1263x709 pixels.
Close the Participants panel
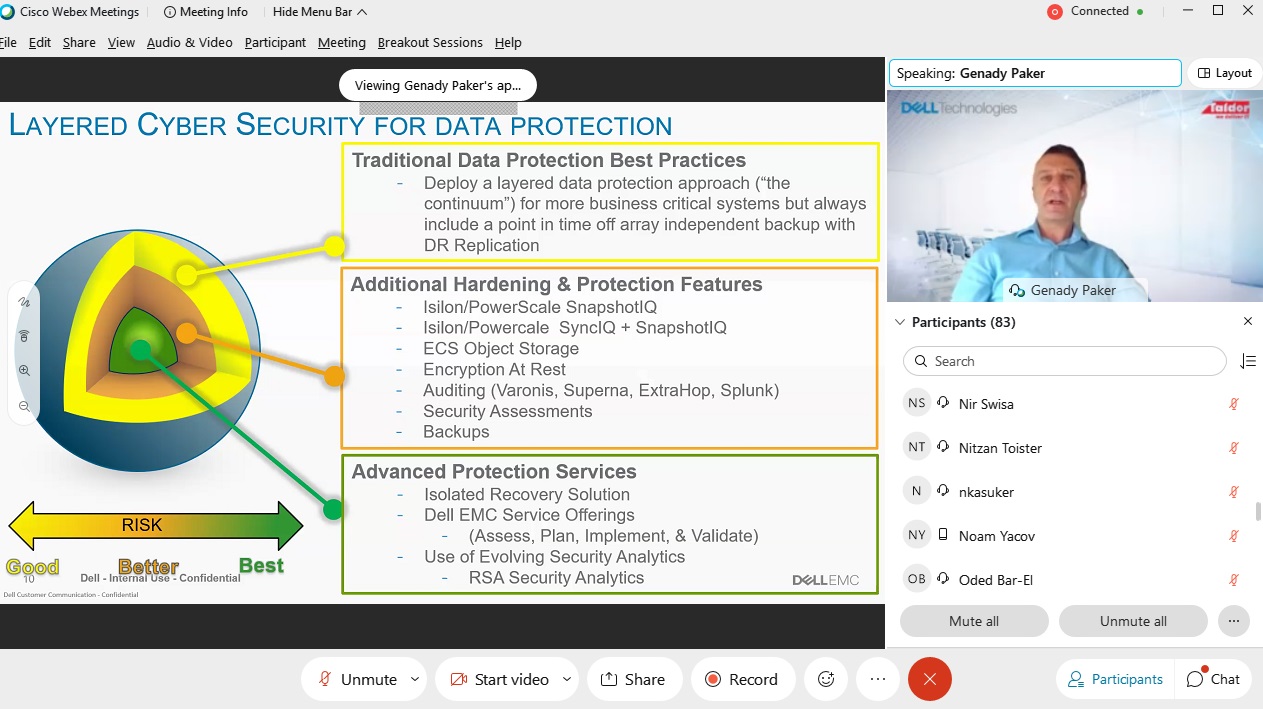coord(1247,322)
